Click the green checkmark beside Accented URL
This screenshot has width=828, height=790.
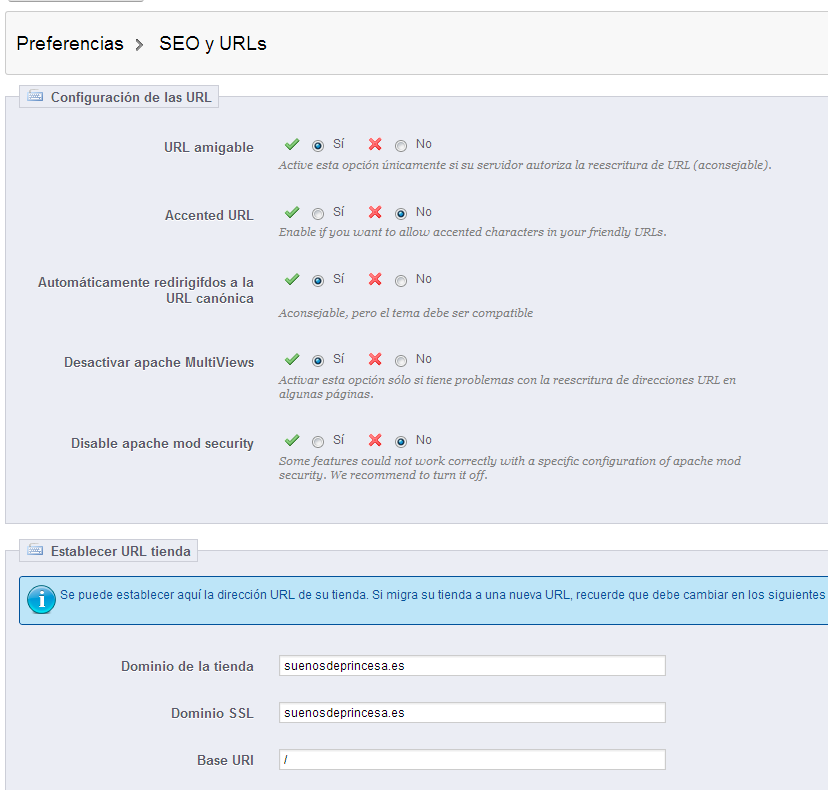[x=292, y=212]
